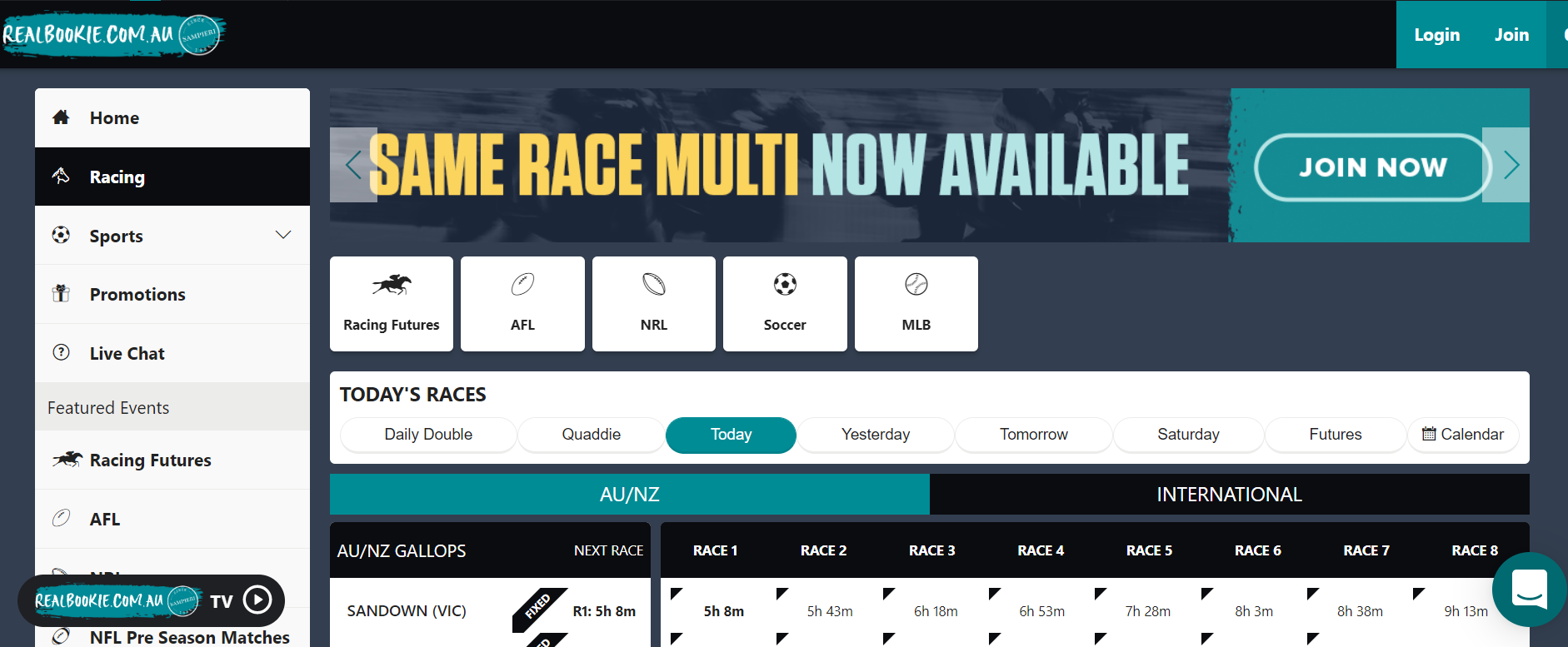Show Tomorrow's races
Screen dimensions: 1568x647
(x=1033, y=435)
